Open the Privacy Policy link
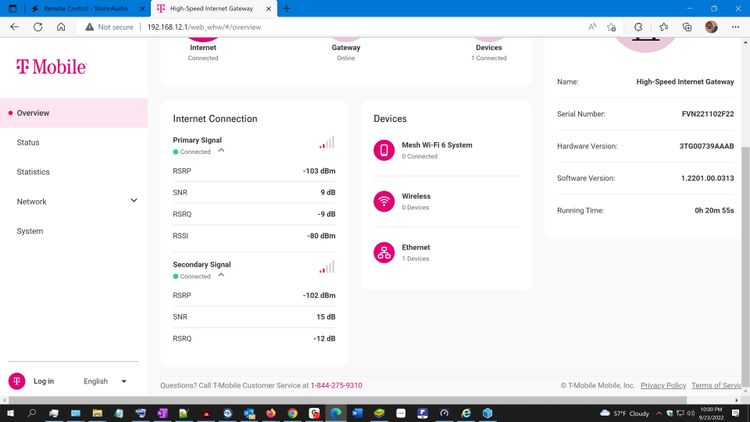This screenshot has height=422, width=750. [663, 385]
